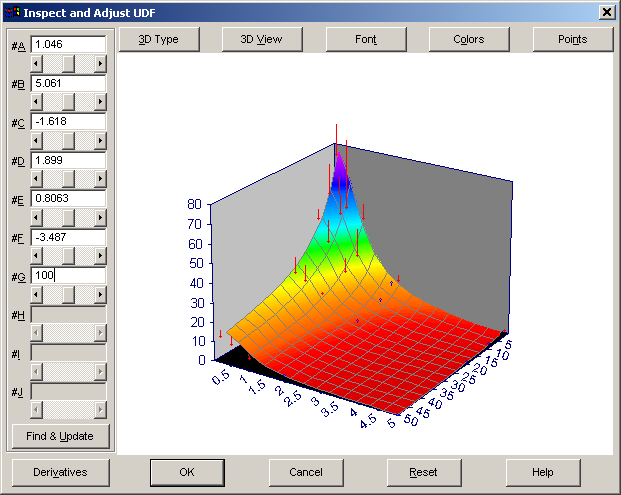Screen dimensions: 621x495
Task: Open the Points options
Action: pyautogui.click(x=573, y=39)
